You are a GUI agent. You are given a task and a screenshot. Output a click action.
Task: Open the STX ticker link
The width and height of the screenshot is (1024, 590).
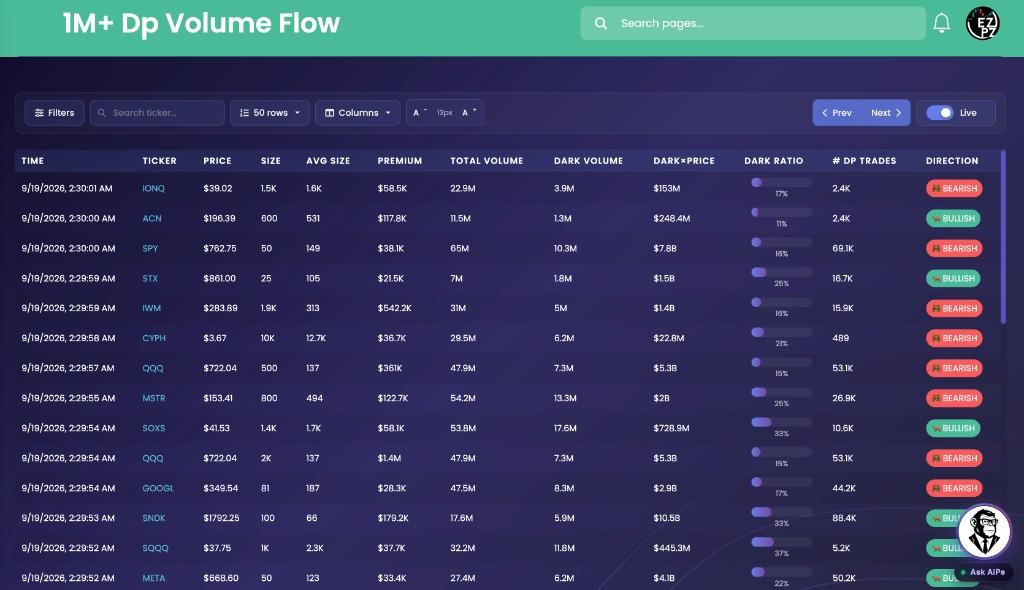tap(150, 278)
